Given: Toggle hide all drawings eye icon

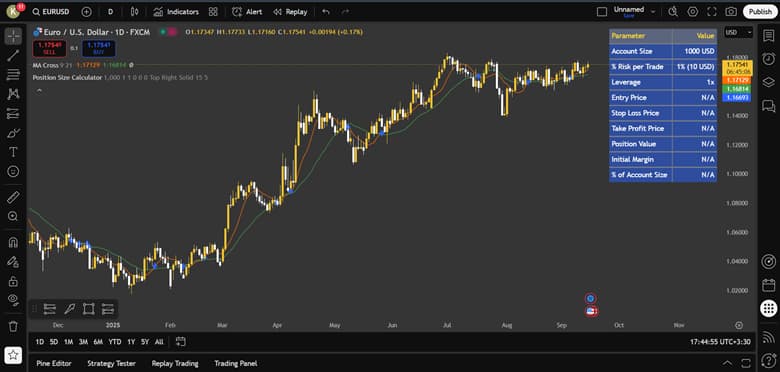Looking at the screenshot, I should tap(13, 299).
